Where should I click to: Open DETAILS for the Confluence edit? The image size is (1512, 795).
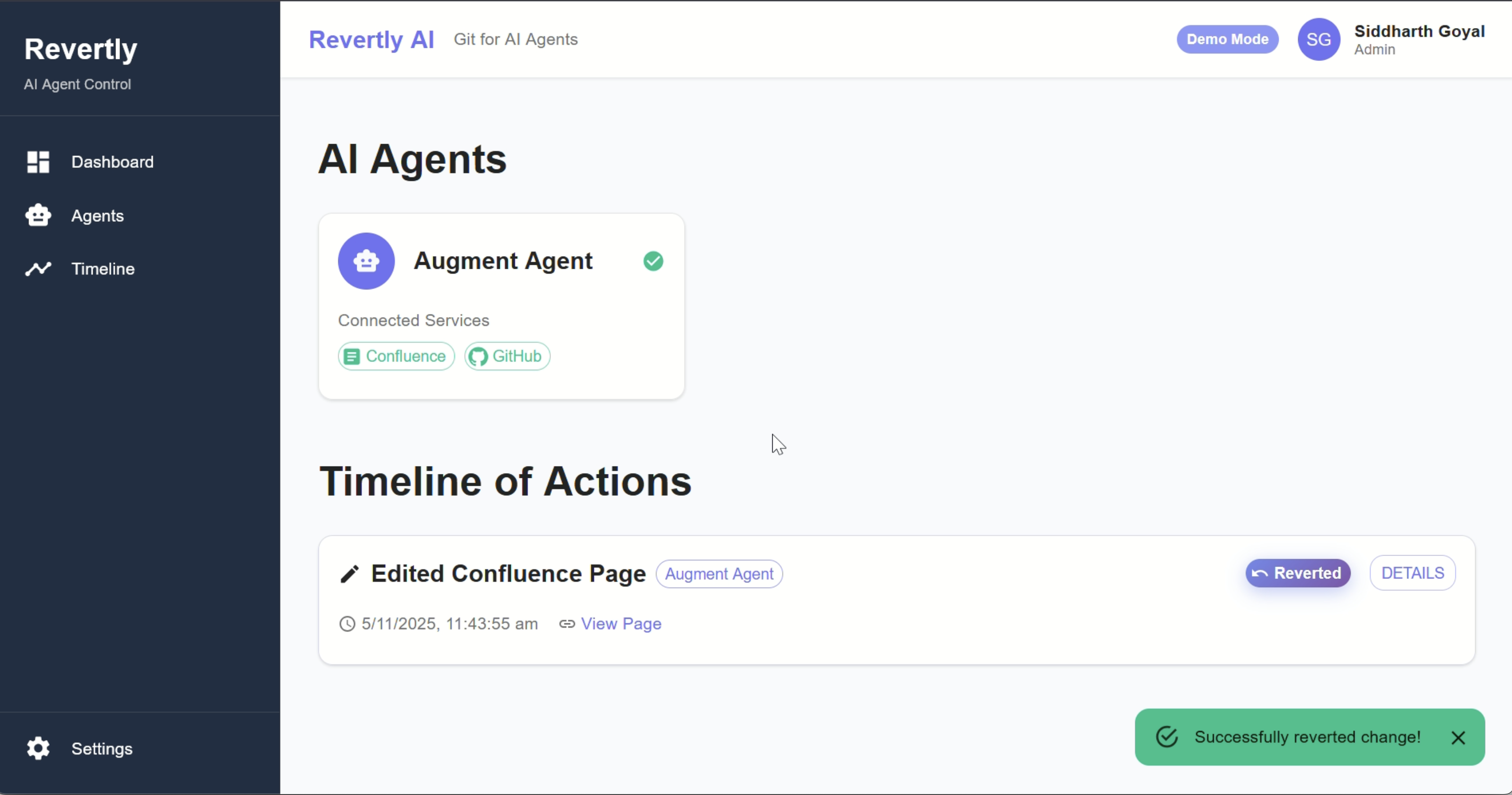pos(1412,573)
